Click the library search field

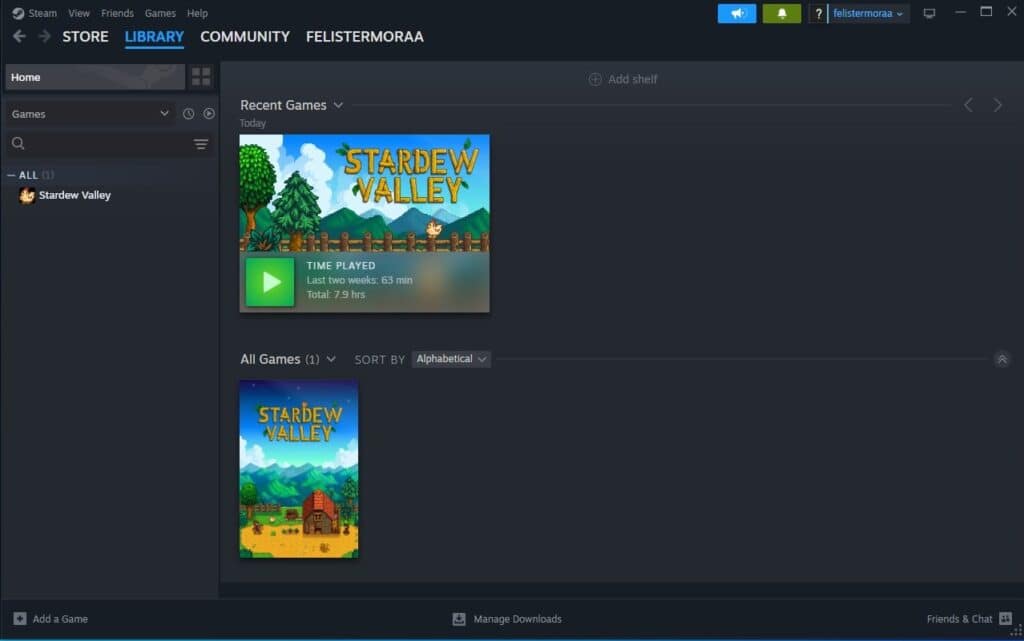click(x=100, y=144)
